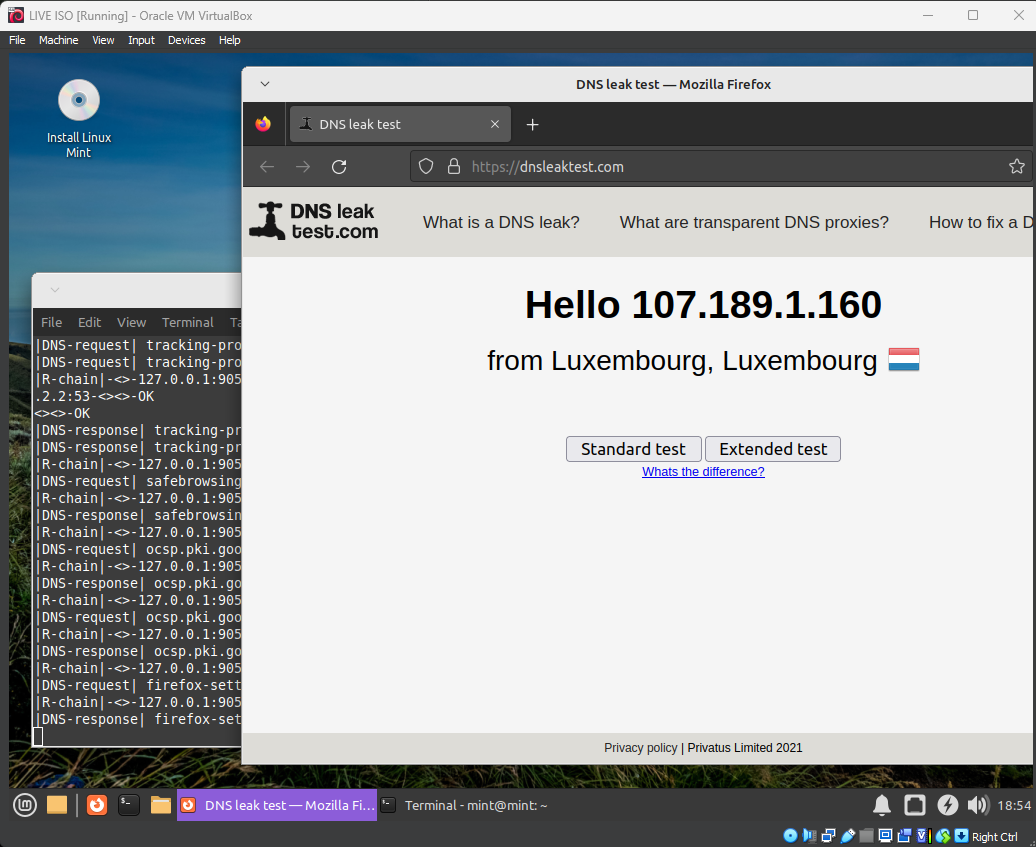The image size is (1036, 847).
Task: Open the Firefox window menu chevron
Action: point(265,84)
